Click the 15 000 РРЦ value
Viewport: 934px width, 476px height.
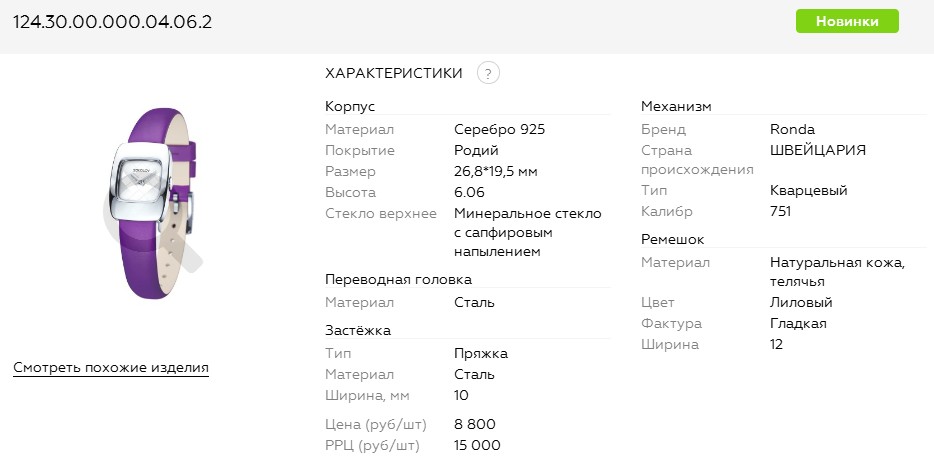point(477,445)
